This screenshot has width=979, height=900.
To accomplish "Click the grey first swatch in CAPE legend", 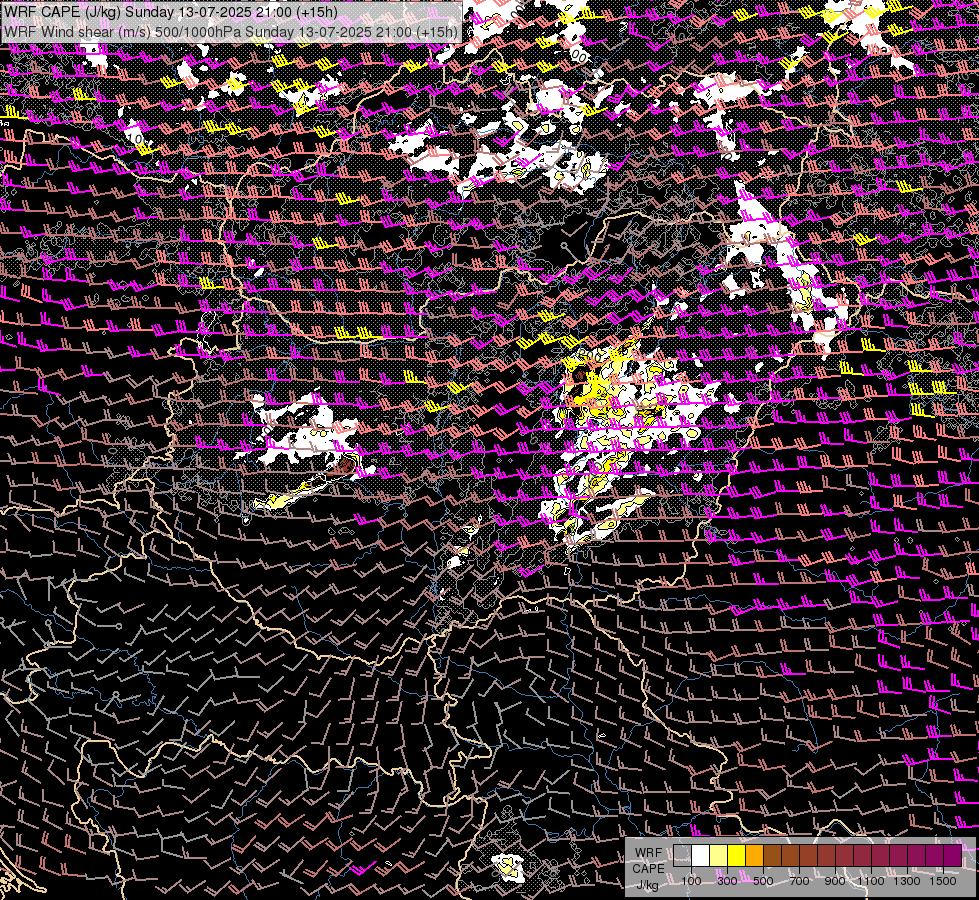I will coord(682,856).
